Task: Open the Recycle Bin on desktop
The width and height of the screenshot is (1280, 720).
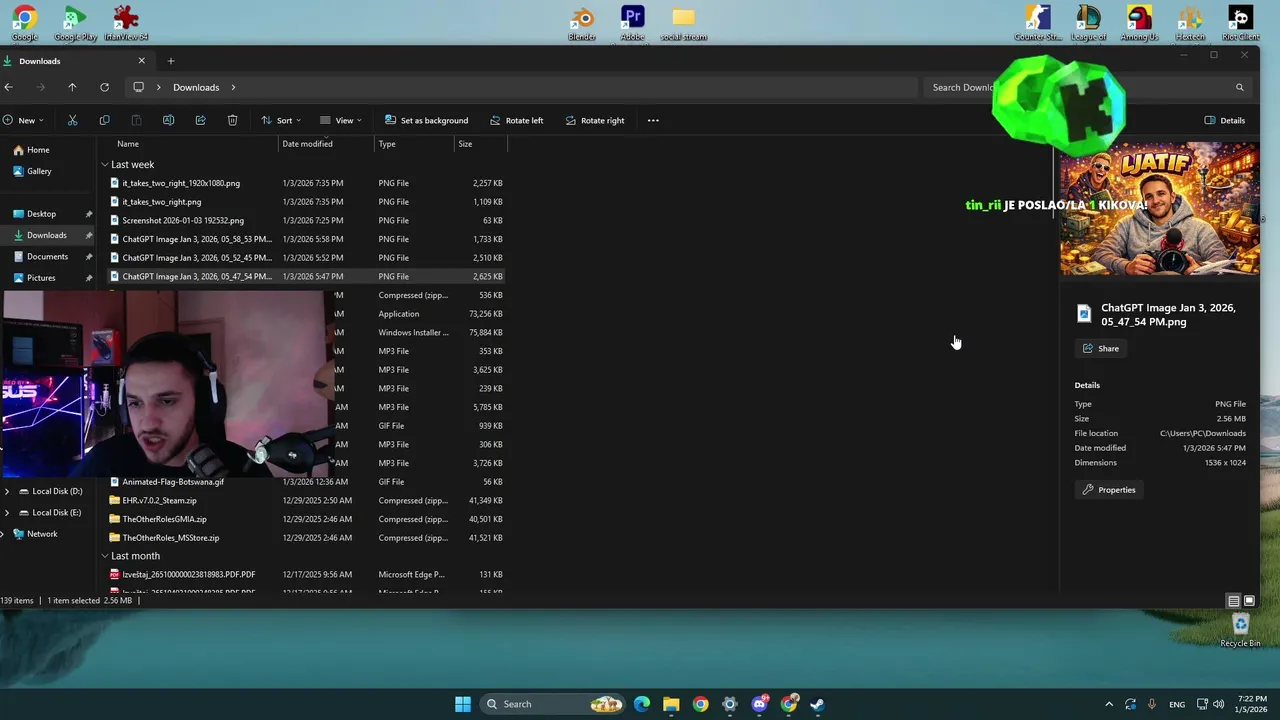Action: point(1240,630)
